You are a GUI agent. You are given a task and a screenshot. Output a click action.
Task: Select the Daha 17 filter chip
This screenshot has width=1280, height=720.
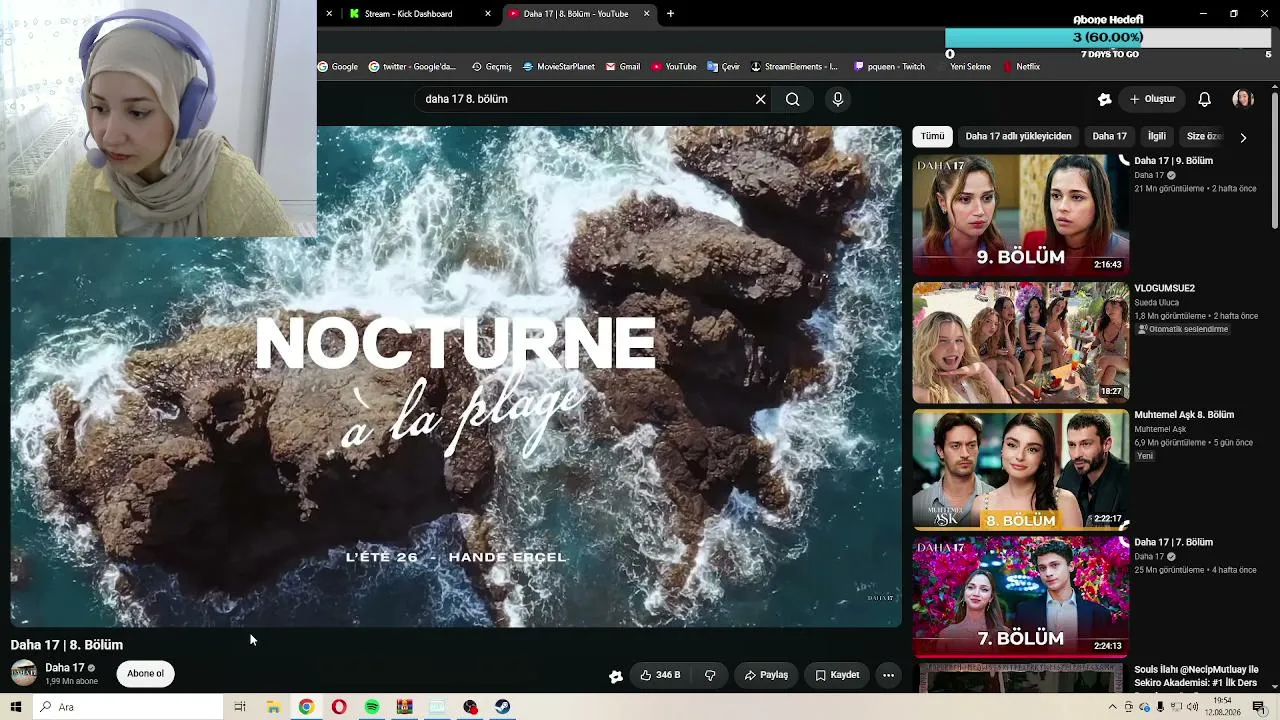(x=1109, y=136)
